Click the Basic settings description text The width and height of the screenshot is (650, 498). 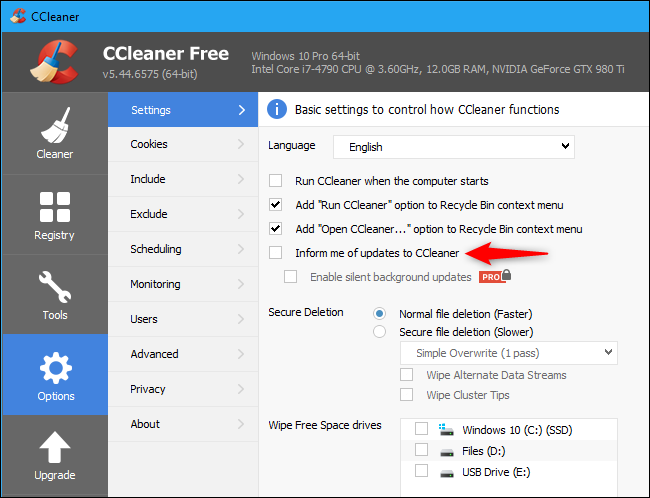[427, 109]
